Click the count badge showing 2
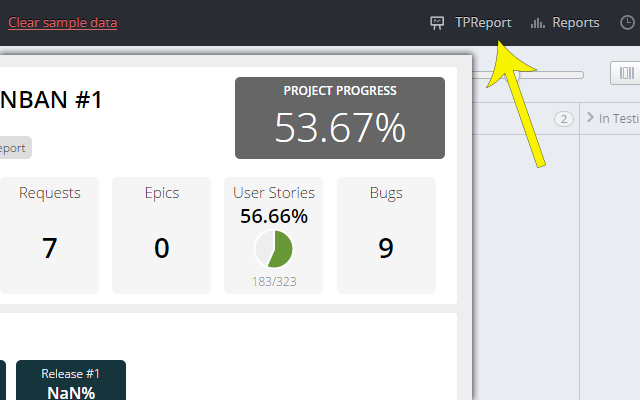 (564, 119)
